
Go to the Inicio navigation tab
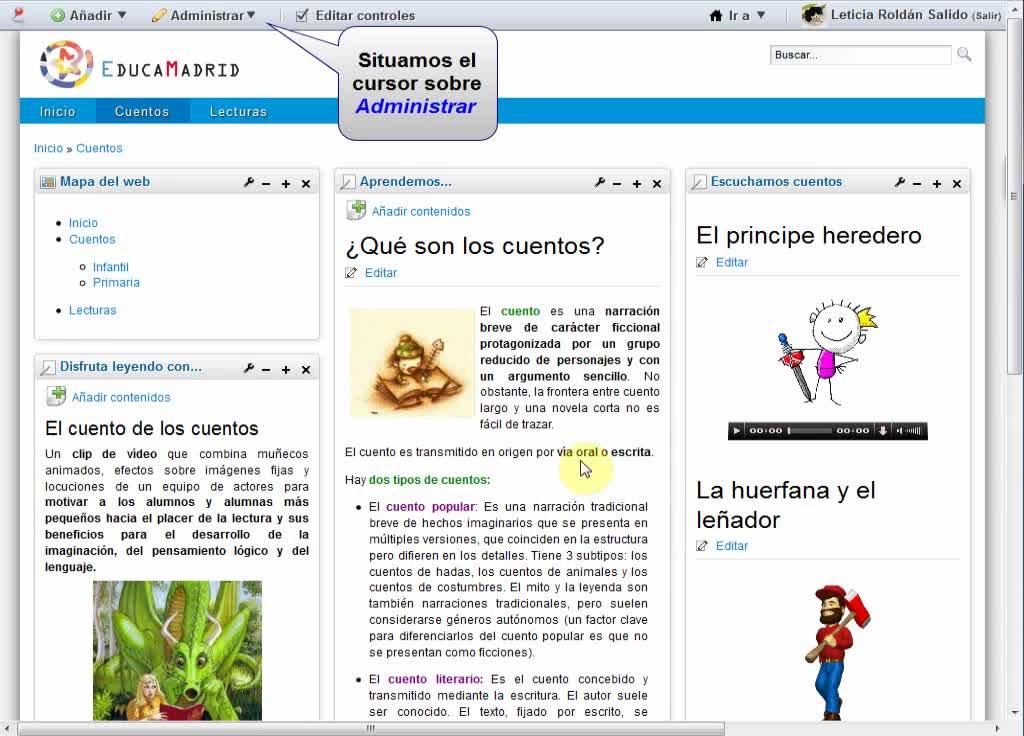click(57, 111)
